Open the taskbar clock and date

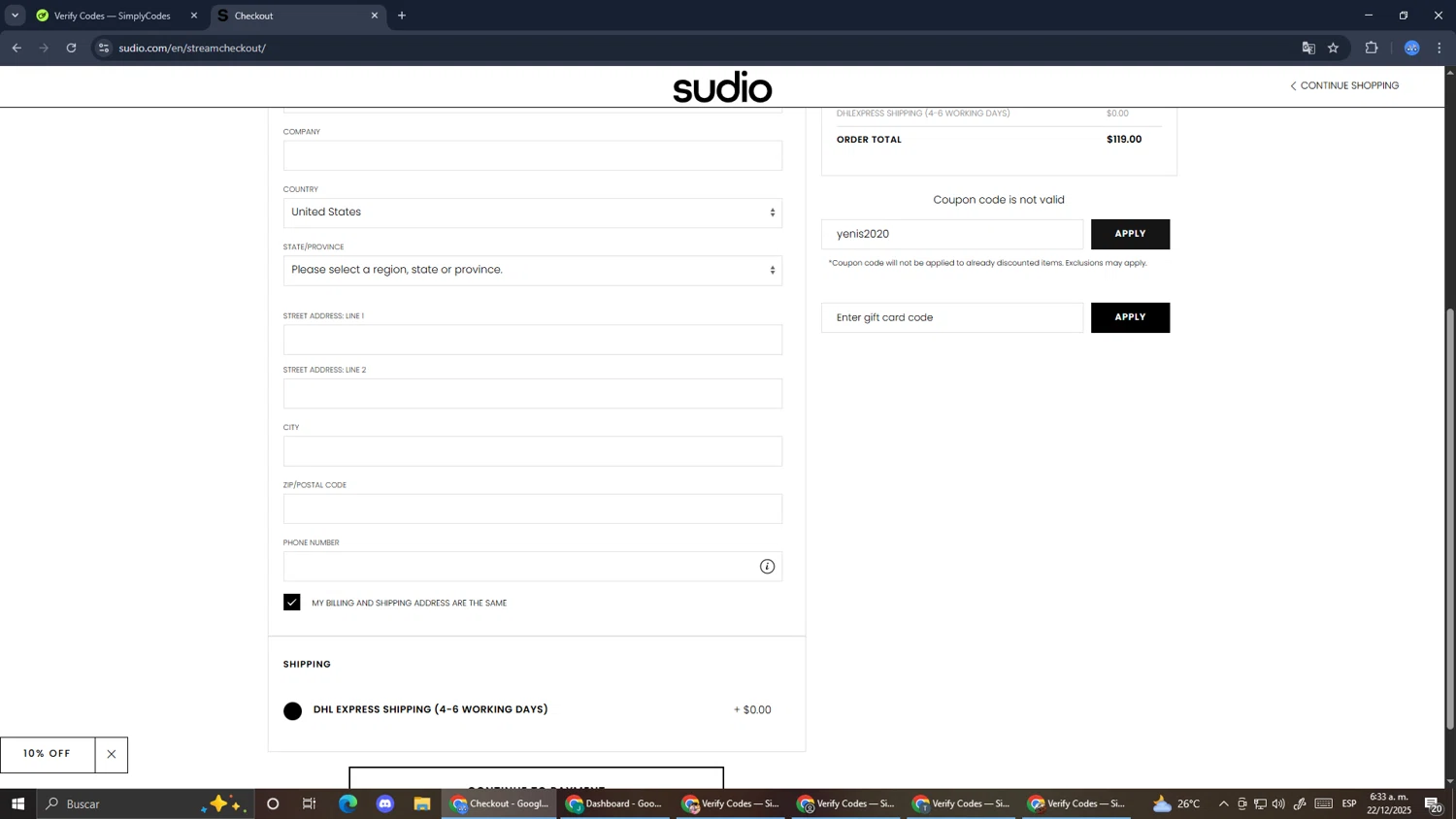(x=1389, y=803)
